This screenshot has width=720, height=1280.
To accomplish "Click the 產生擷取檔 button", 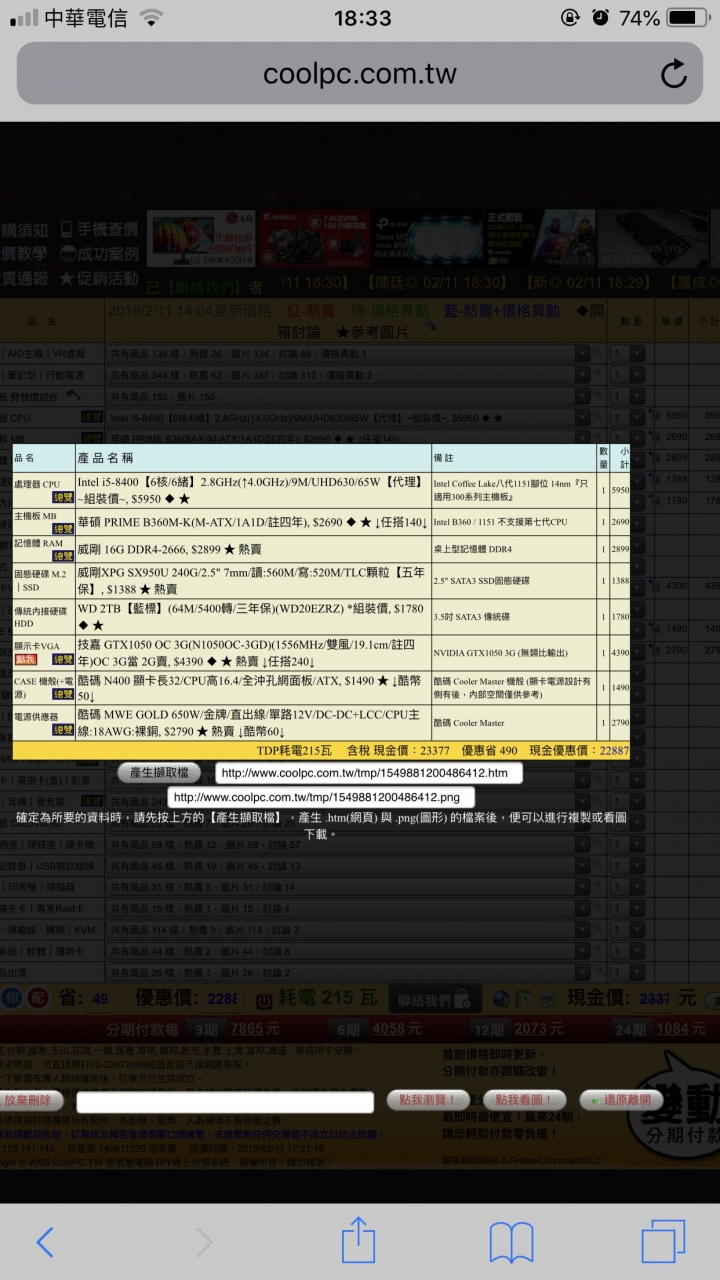I will pyautogui.click(x=159, y=772).
